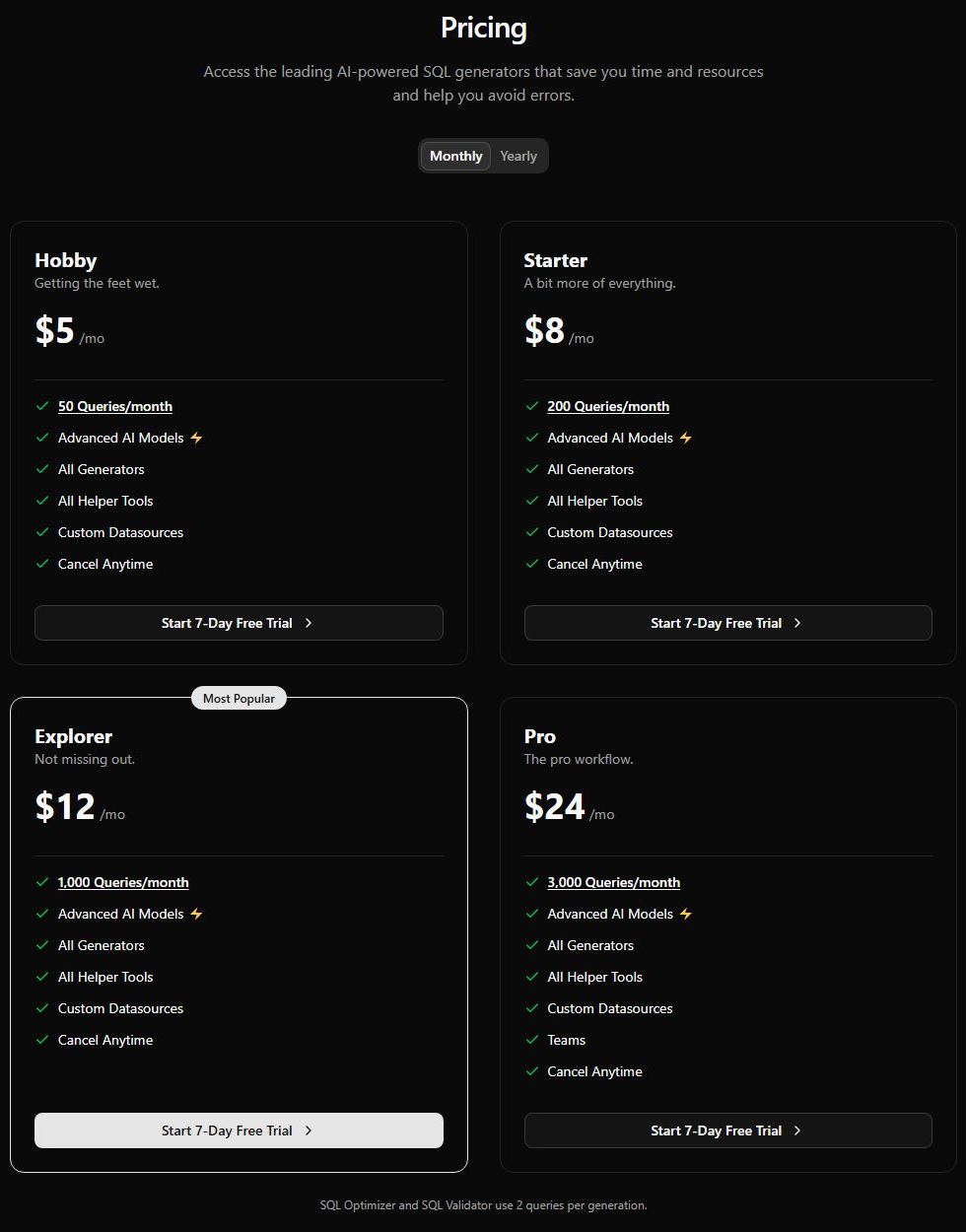Click Custom Datasources in Hobby plan

[x=121, y=532]
